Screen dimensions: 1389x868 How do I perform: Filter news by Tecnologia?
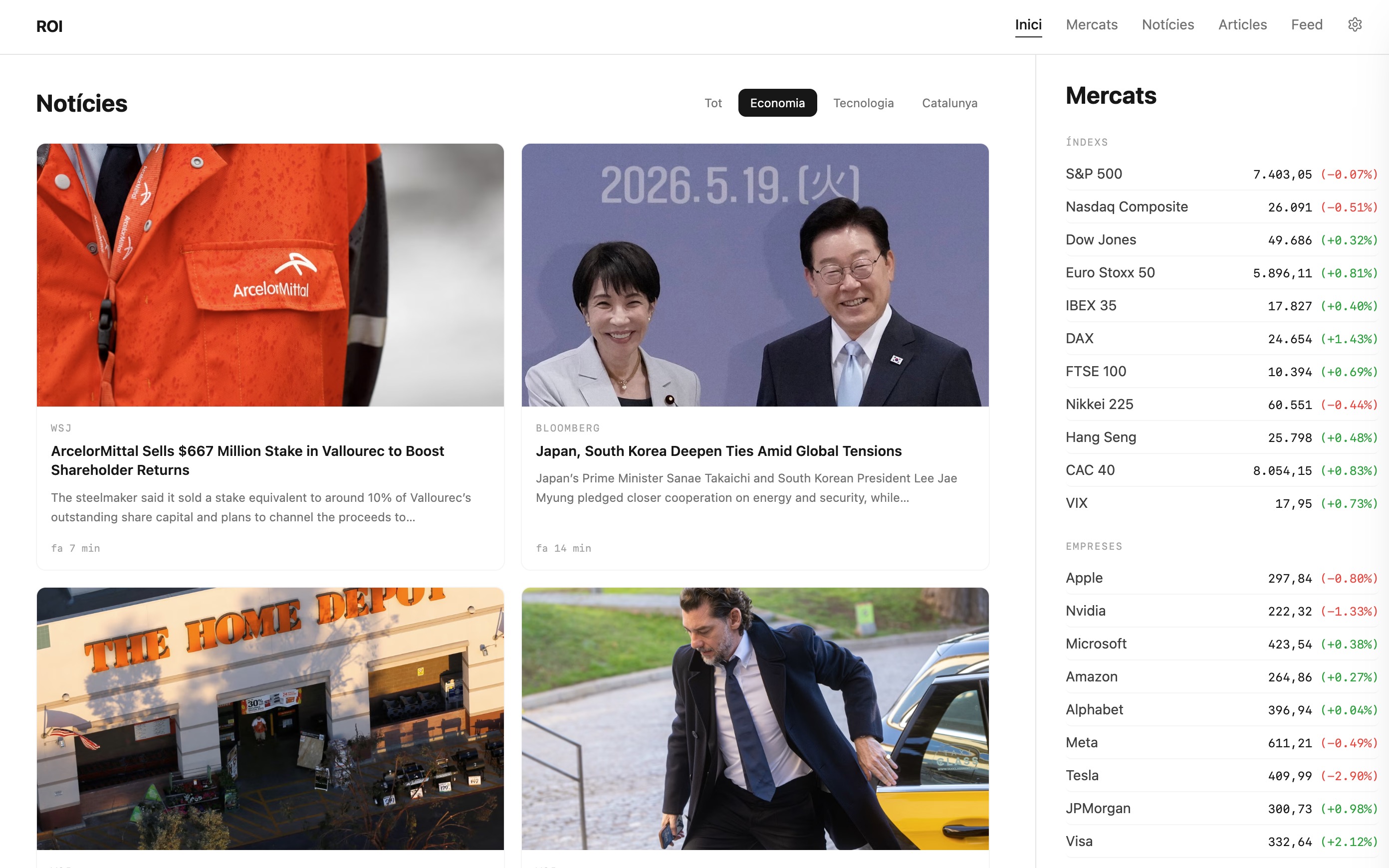863,103
